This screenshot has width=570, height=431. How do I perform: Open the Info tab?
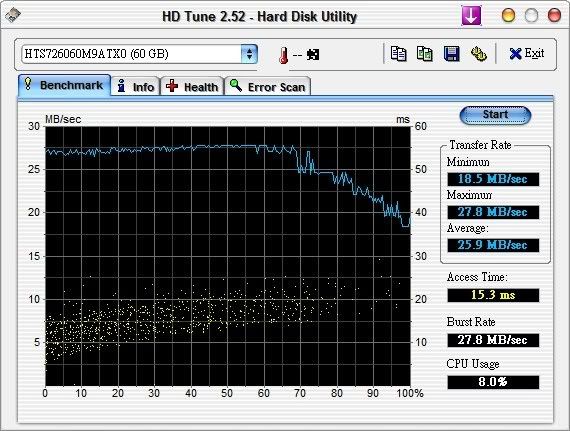click(x=136, y=87)
